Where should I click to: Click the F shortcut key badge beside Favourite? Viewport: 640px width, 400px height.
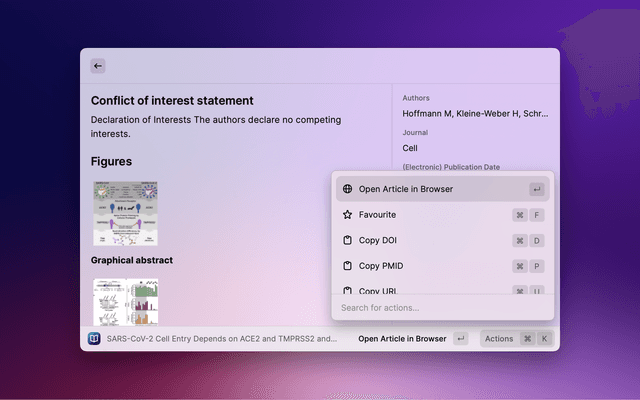pos(537,215)
